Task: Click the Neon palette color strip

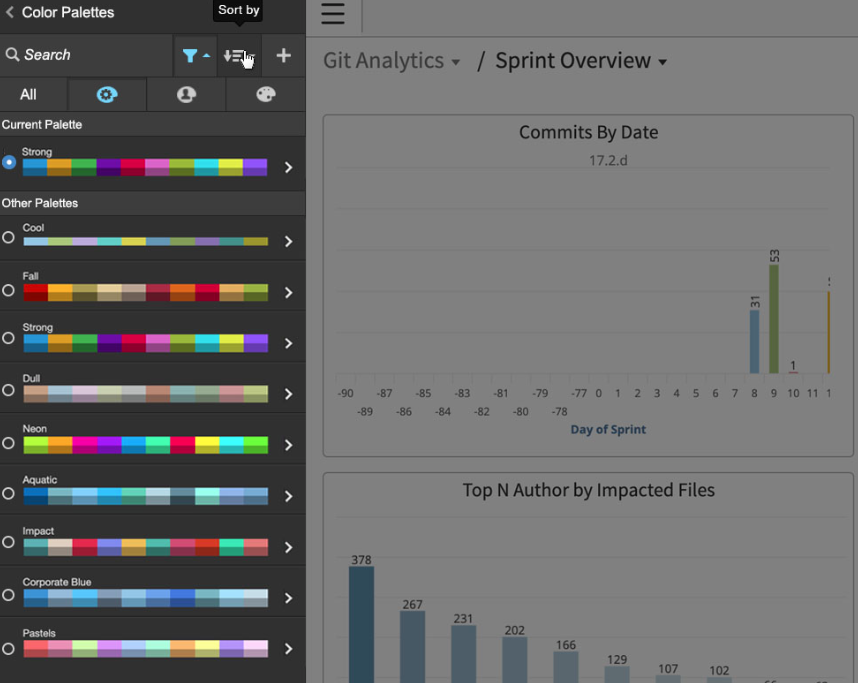Action: [x=146, y=445]
